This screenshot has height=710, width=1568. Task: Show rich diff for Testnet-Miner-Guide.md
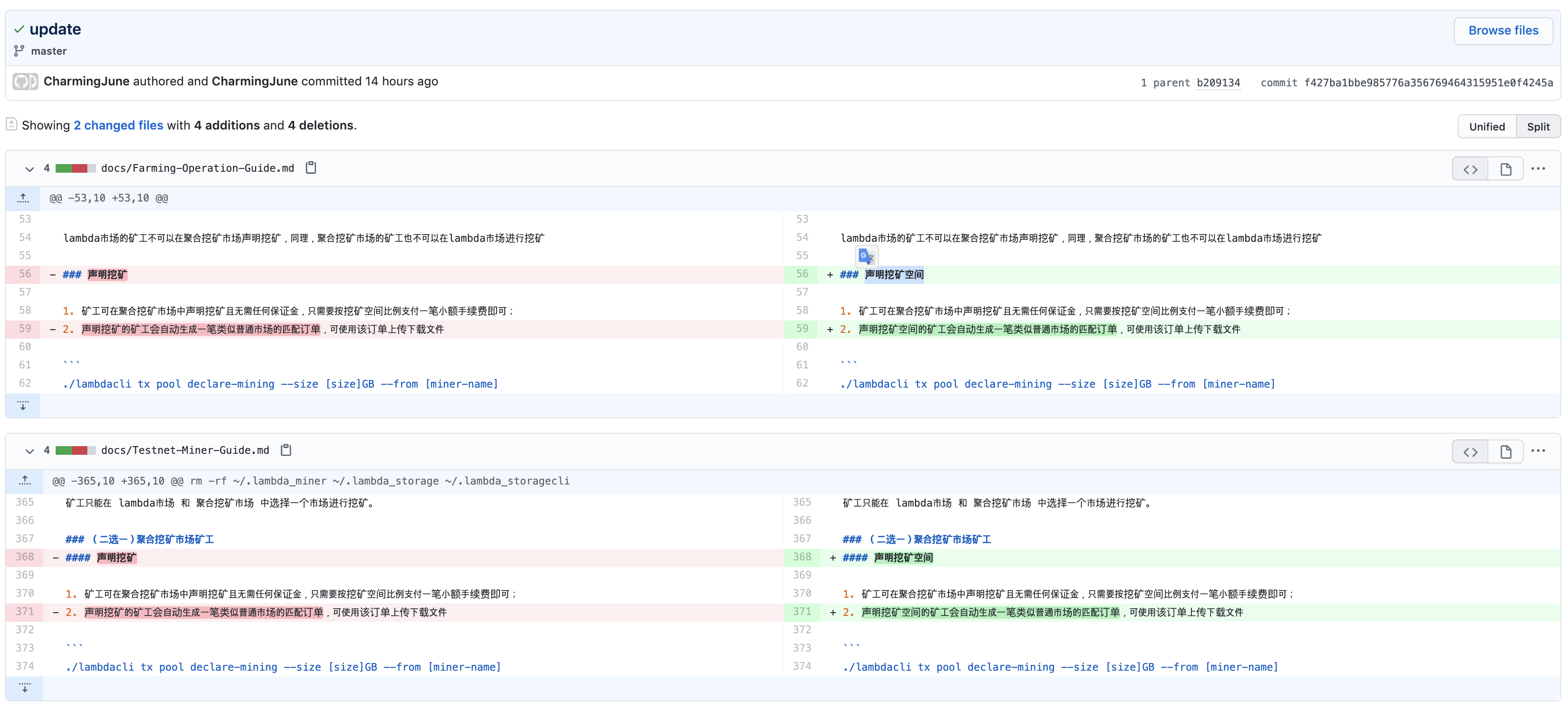coord(1505,451)
